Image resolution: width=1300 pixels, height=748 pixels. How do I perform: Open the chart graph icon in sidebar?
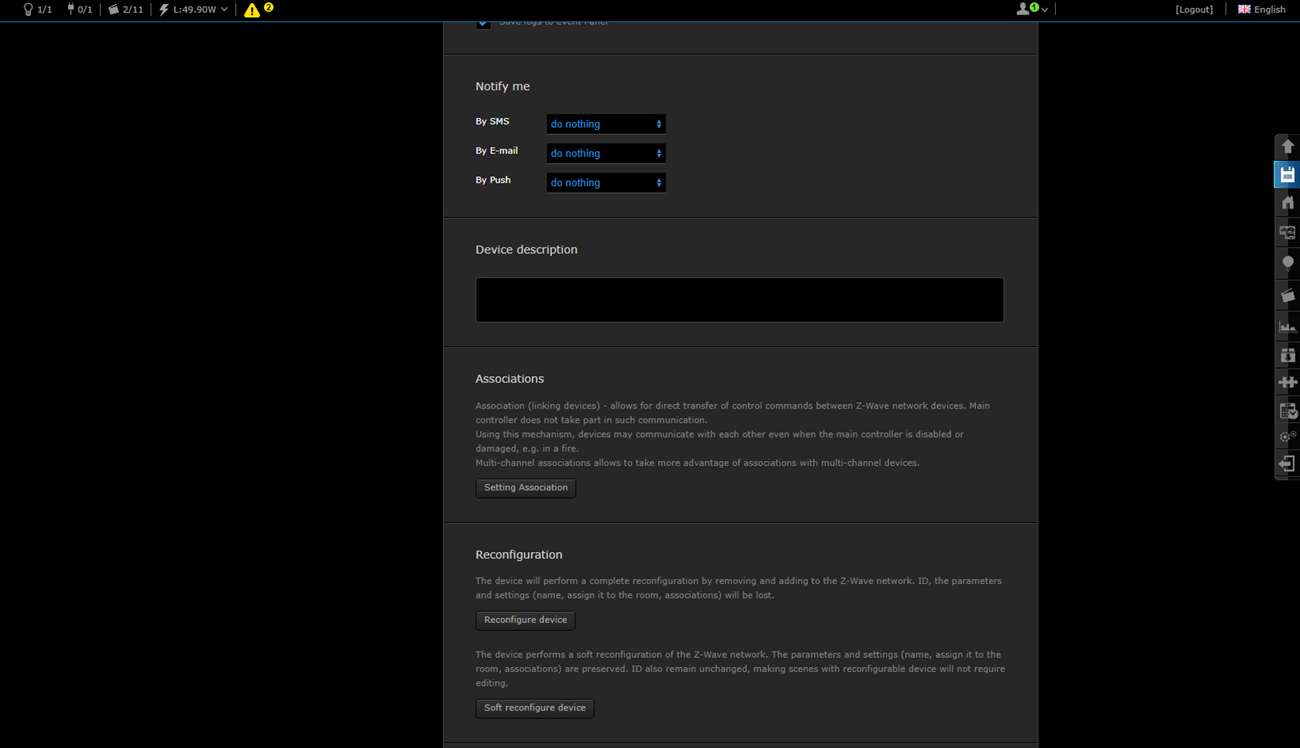pos(1287,326)
